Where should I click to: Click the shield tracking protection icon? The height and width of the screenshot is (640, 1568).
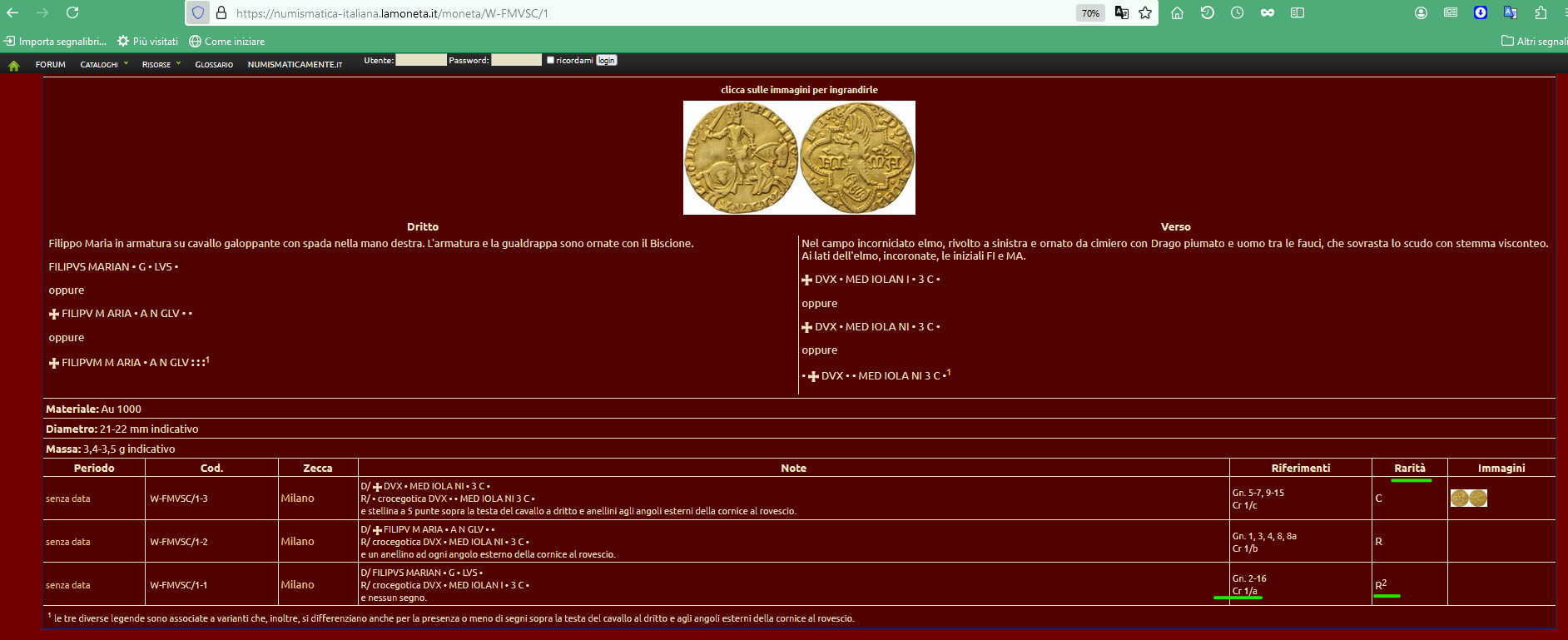point(197,12)
